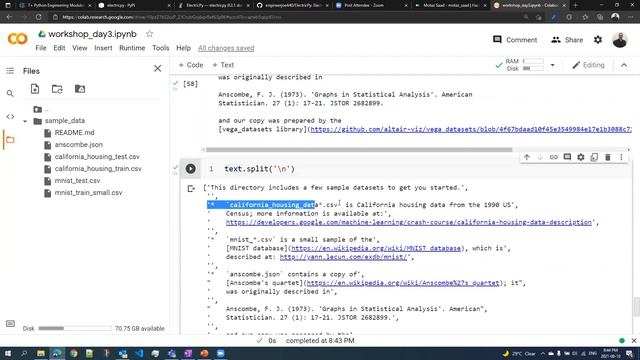Open table of contents sidebar icon
The width and height of the screenshot is (640, 360).
coord(10,71)
